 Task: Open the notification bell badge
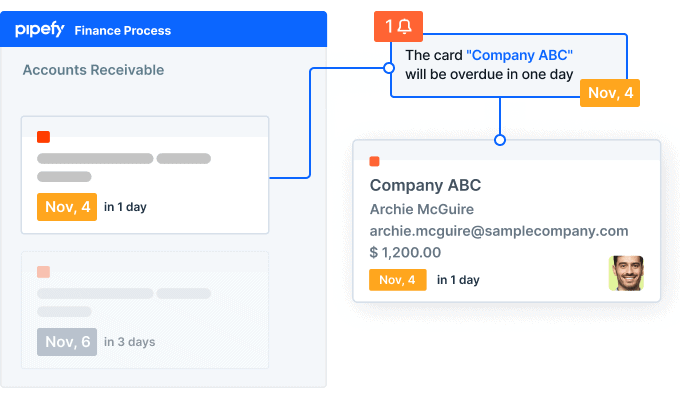coord(398,26)
